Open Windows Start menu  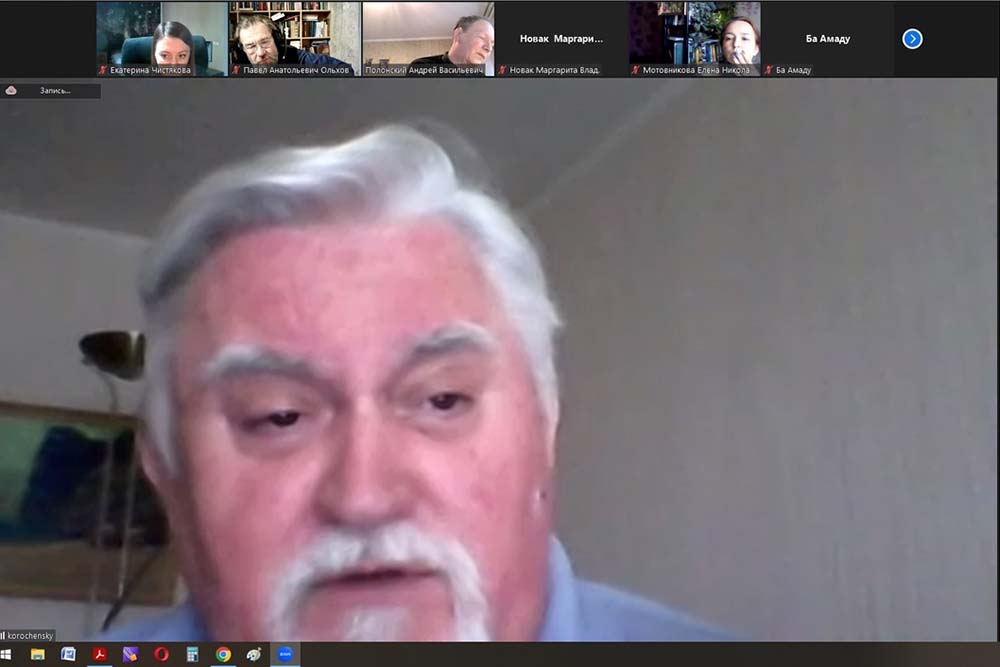click(x=7, y=655)
